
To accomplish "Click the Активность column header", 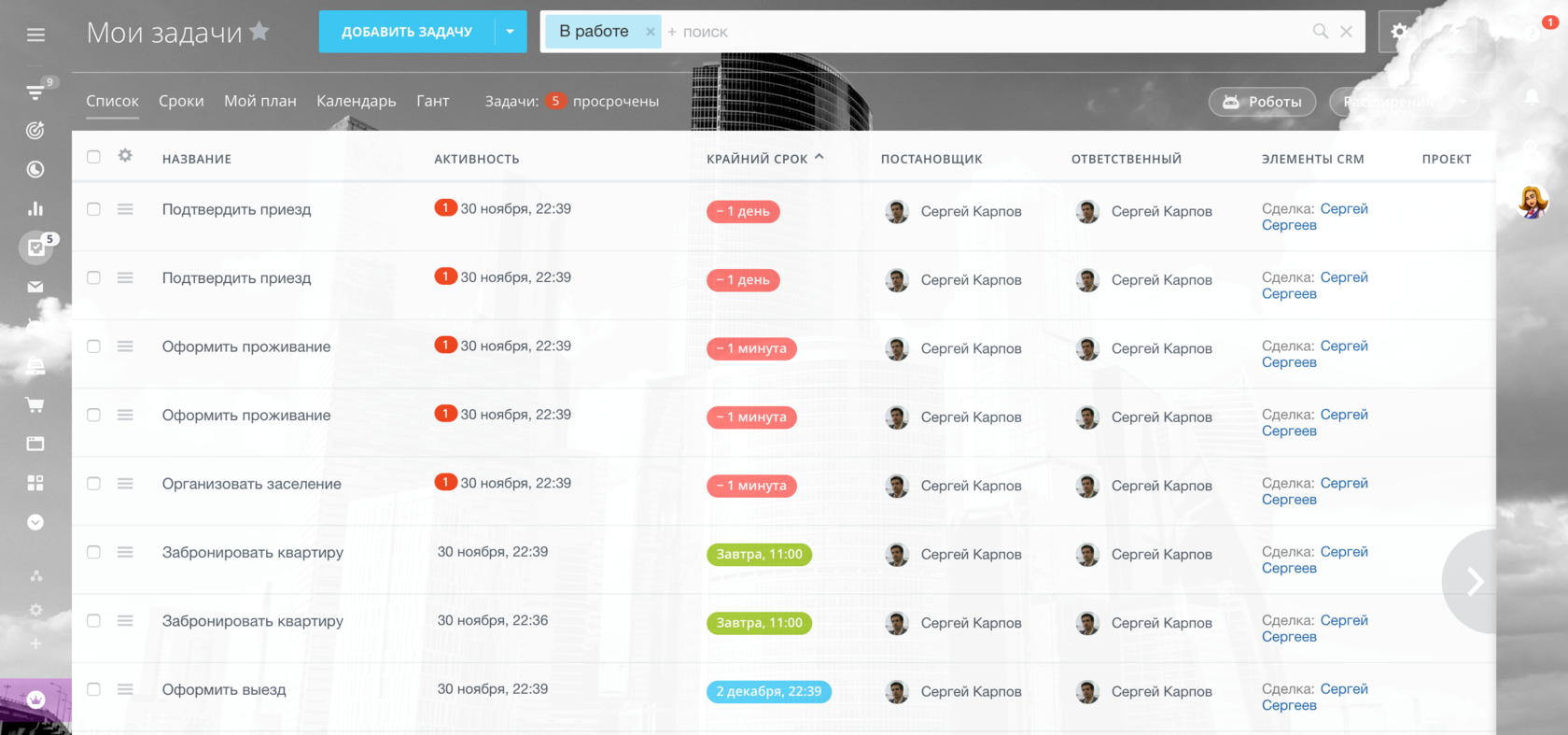I will pyautogui.click(x=477, y=159).
